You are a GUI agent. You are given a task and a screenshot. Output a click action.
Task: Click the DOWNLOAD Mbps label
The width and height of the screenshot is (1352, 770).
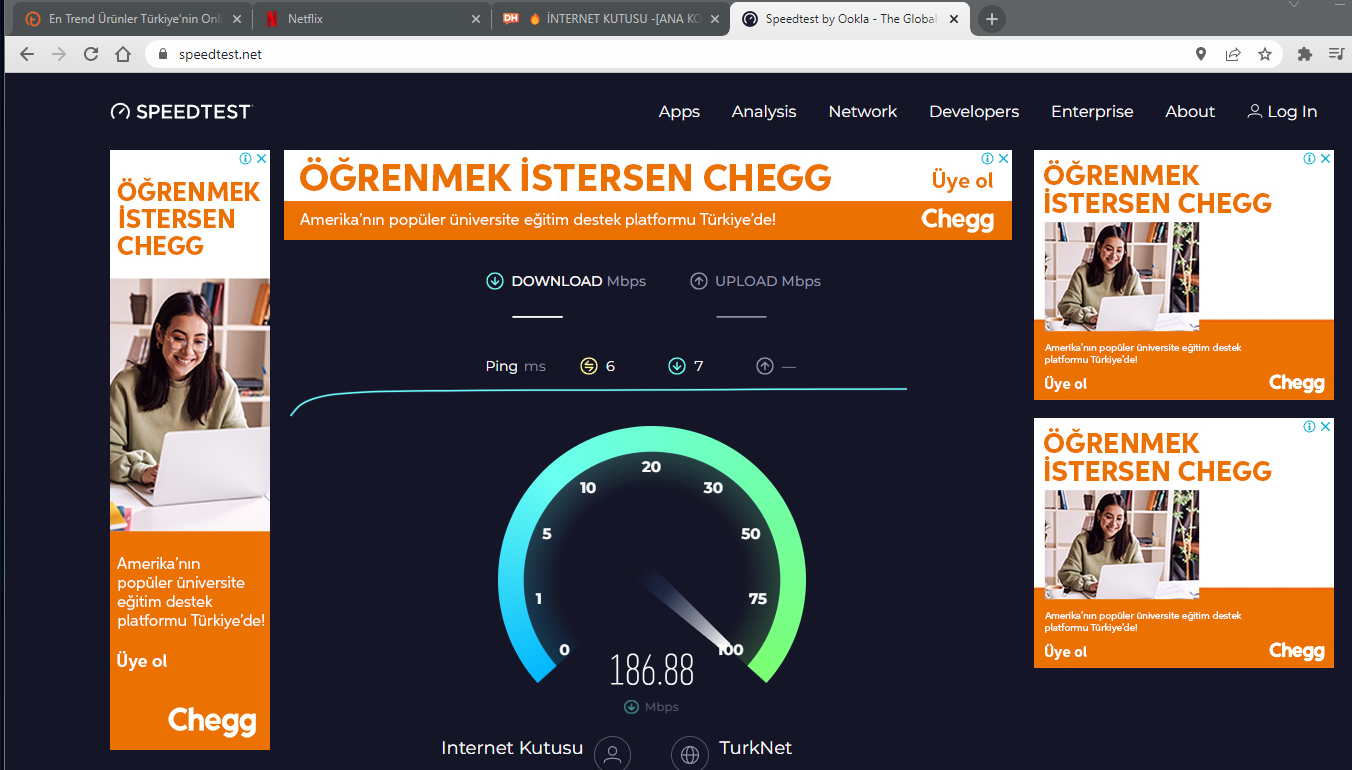point(578,281)
